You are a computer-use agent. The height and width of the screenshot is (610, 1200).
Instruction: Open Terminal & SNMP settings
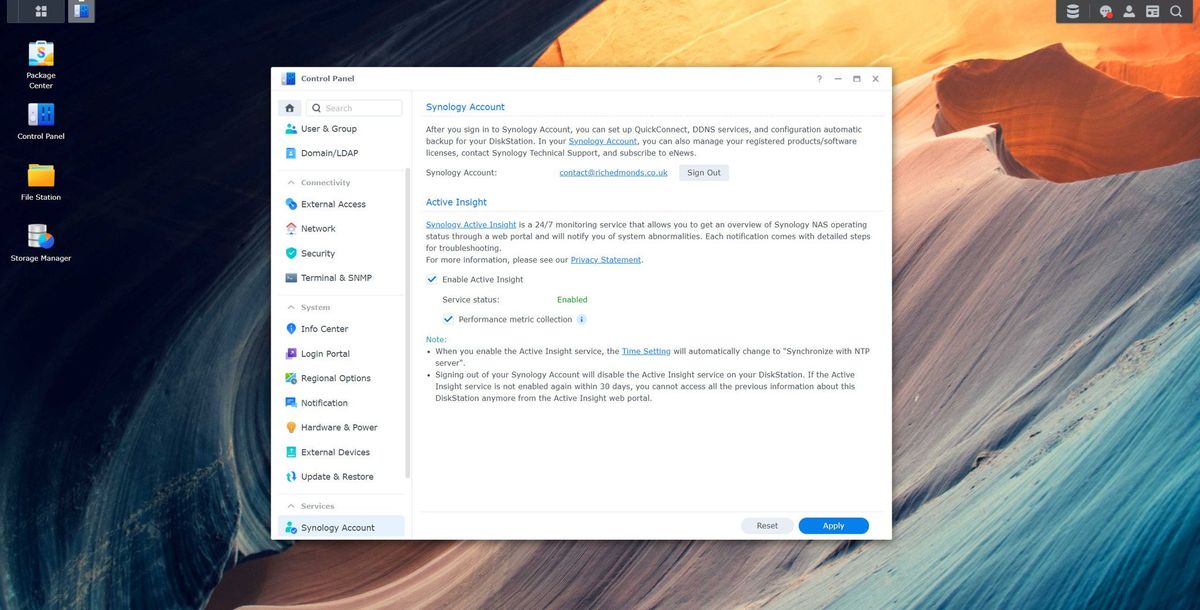tap(338, 277)
